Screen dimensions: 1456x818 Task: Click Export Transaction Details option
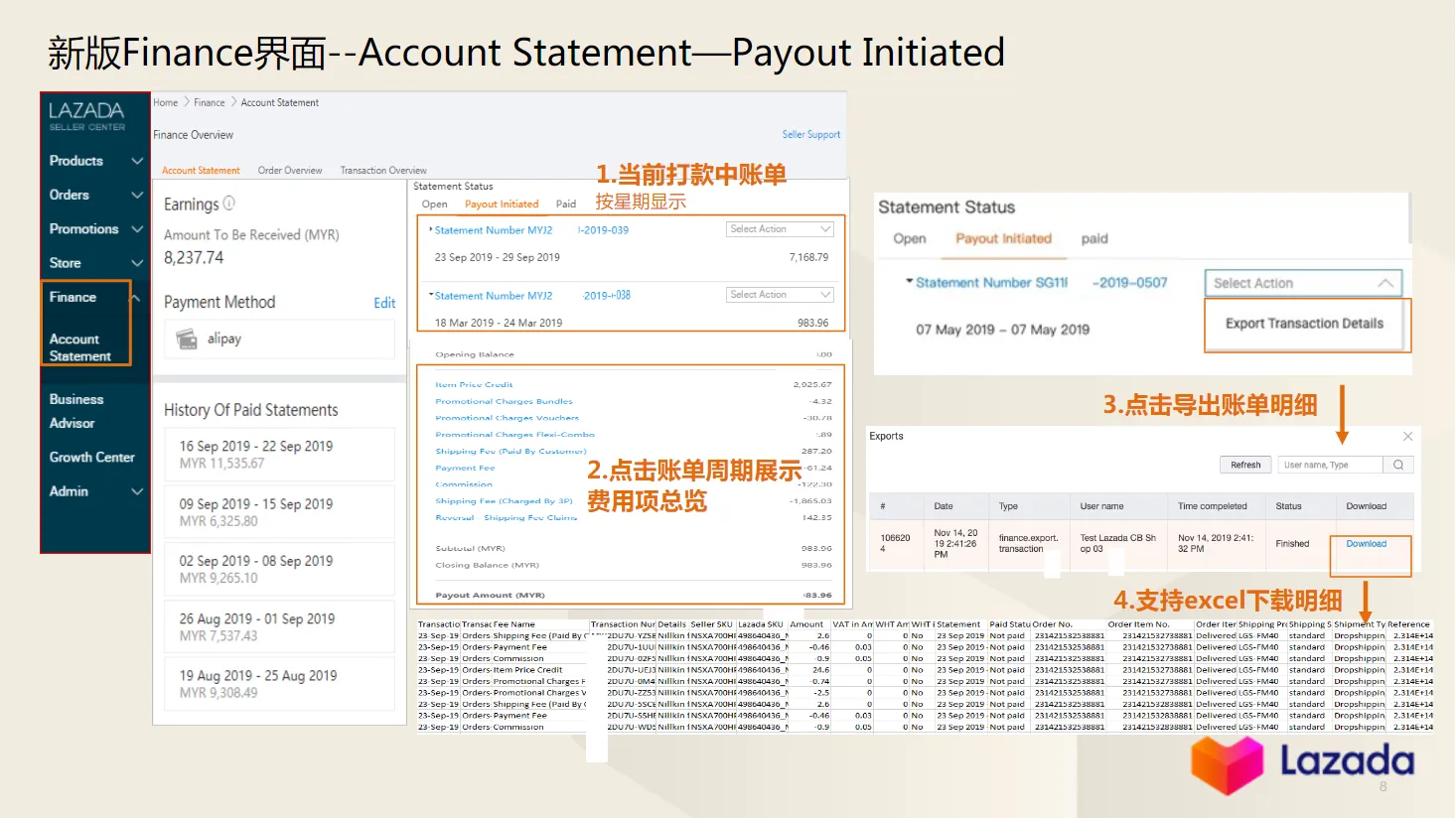click(x=1304, y=324)
